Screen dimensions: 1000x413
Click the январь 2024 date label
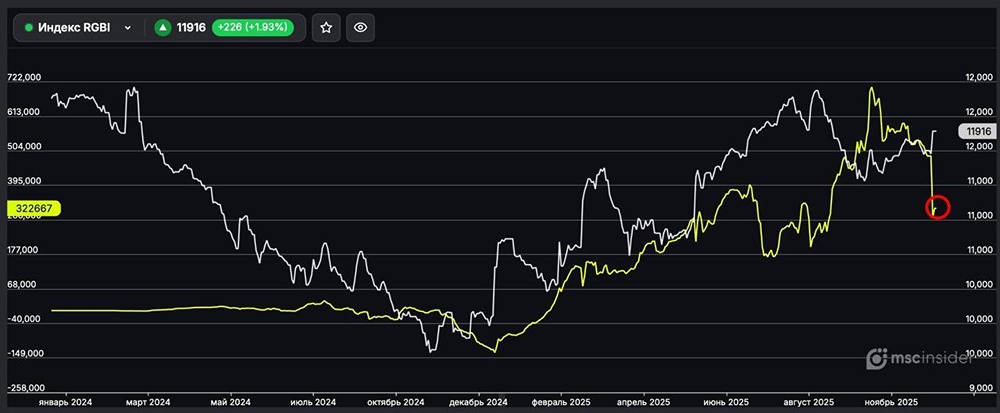pyautogui.click(x=67, y=402)
